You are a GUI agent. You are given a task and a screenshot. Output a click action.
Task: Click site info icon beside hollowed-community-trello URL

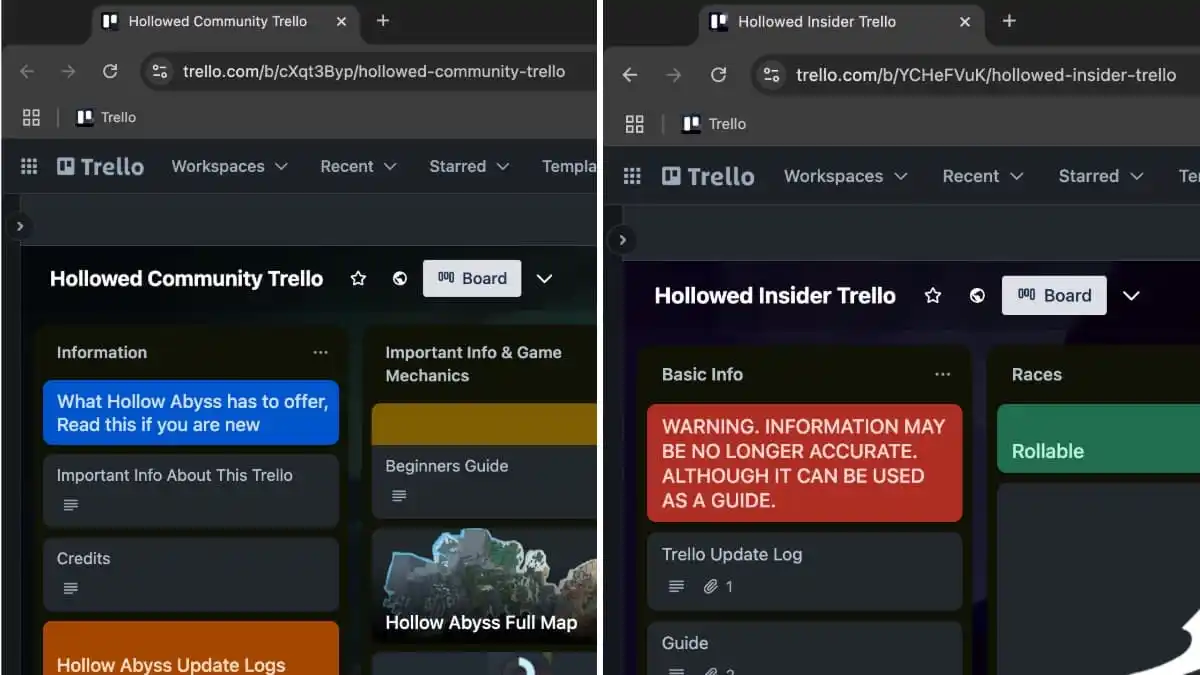pos(160,71)
